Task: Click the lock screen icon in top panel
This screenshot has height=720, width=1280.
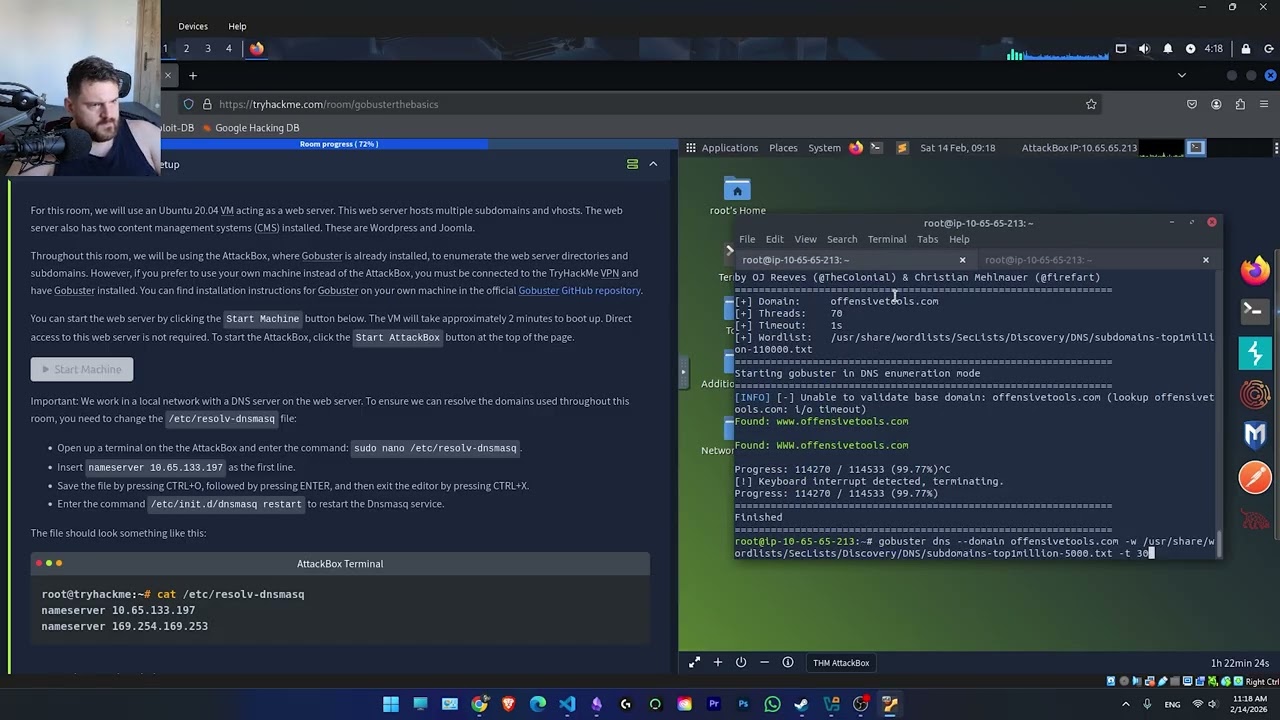Action: tap(1245, 48)
